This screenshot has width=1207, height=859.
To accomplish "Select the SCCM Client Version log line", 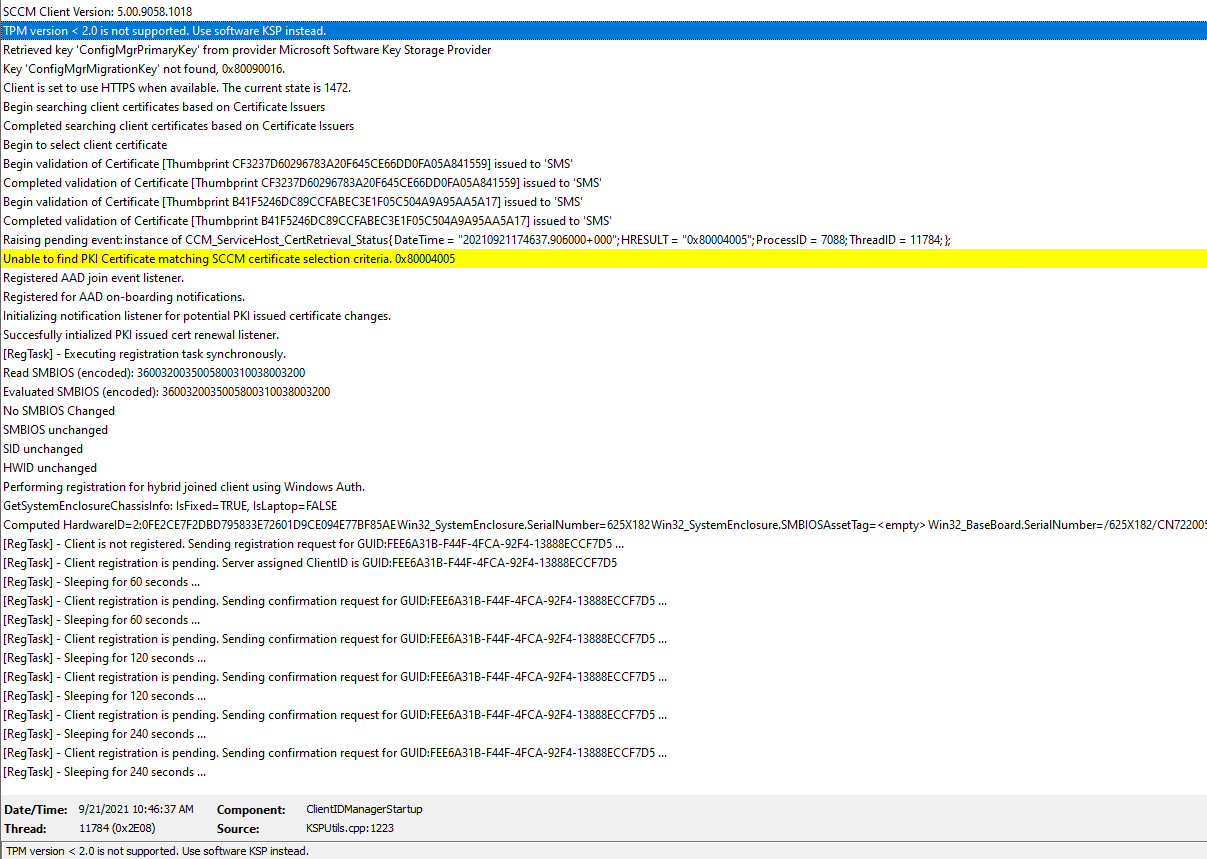I will (98, 12).
